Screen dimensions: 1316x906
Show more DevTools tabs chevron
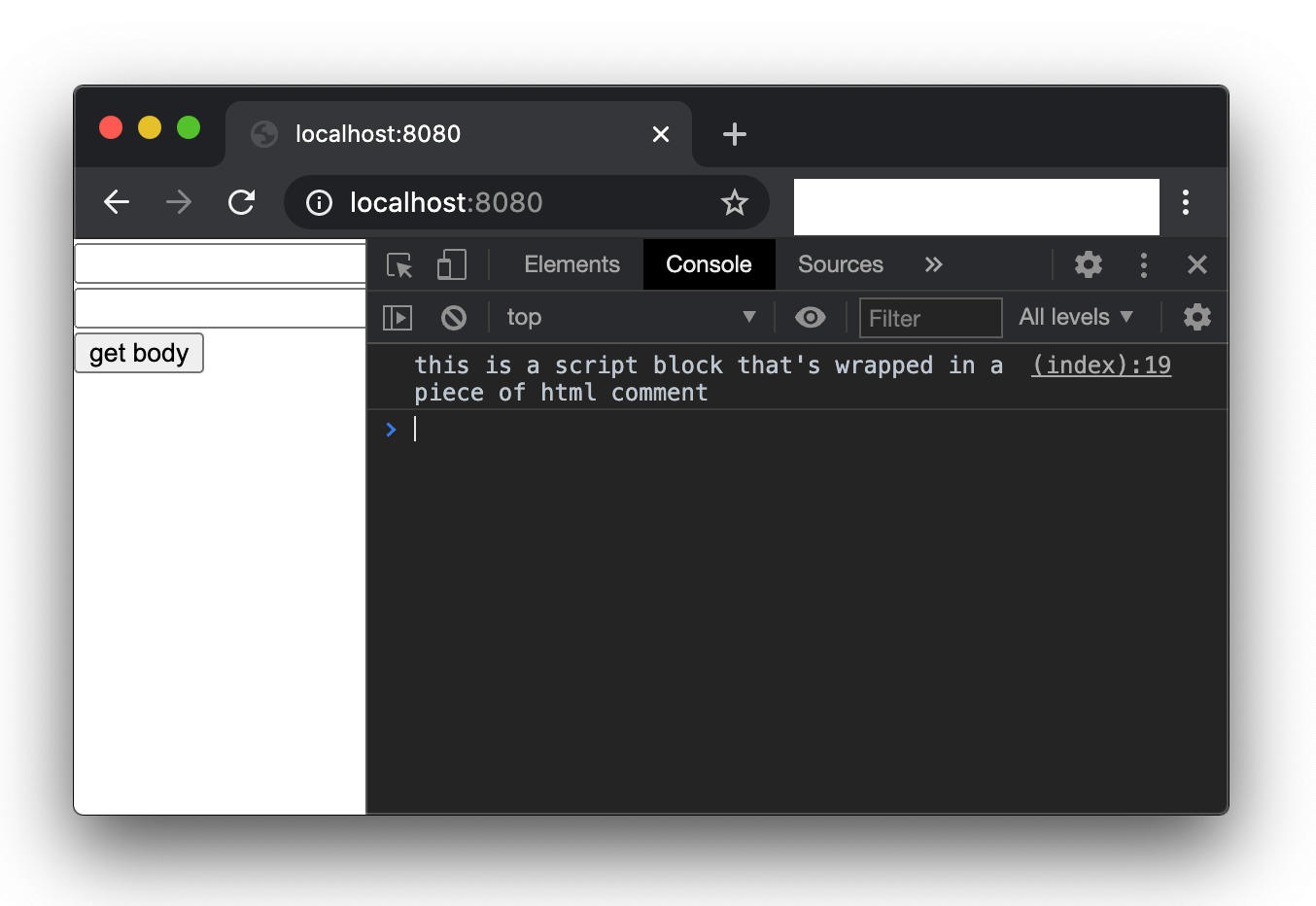click(x=934, y=264)
